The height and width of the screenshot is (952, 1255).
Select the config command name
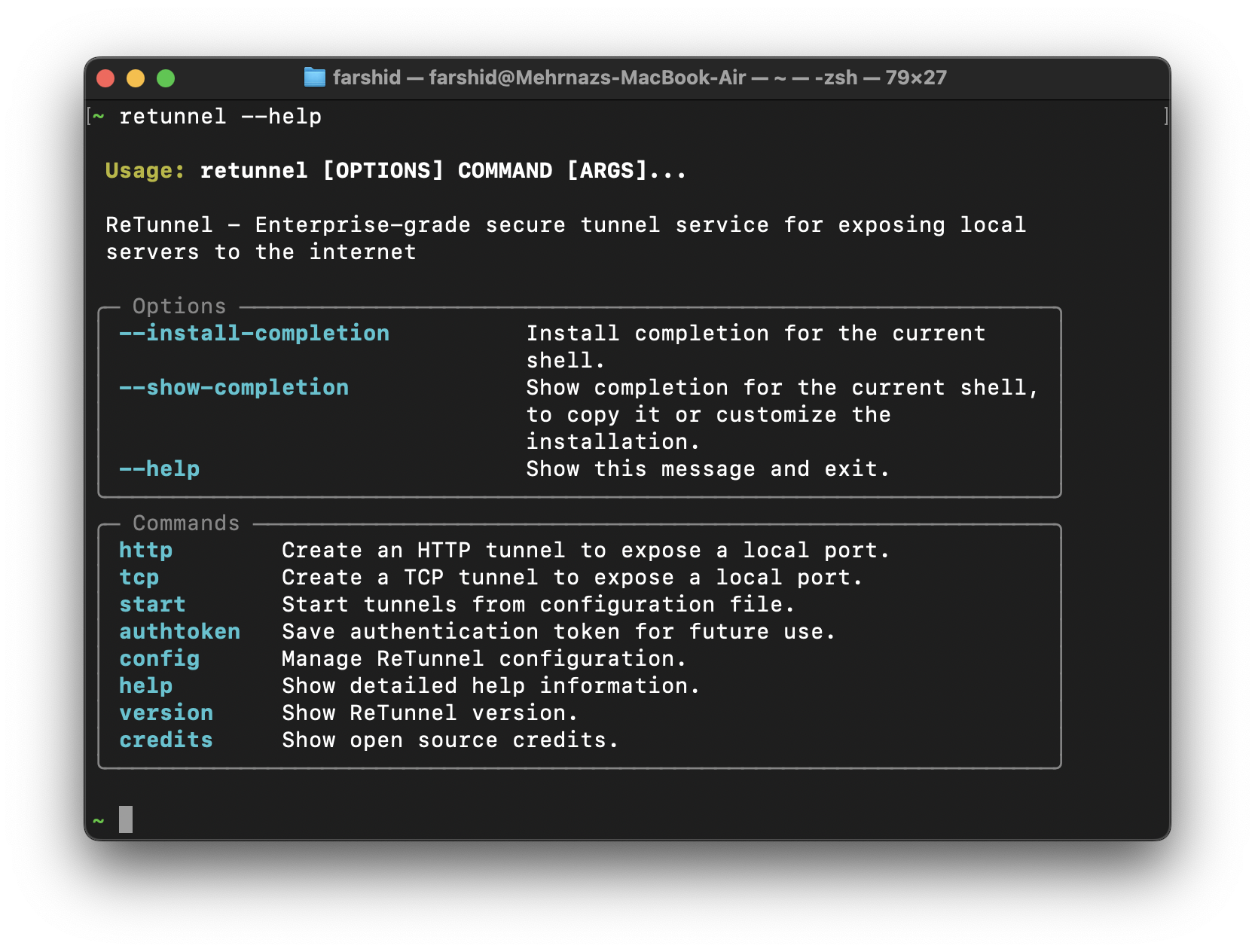point(159,658)
